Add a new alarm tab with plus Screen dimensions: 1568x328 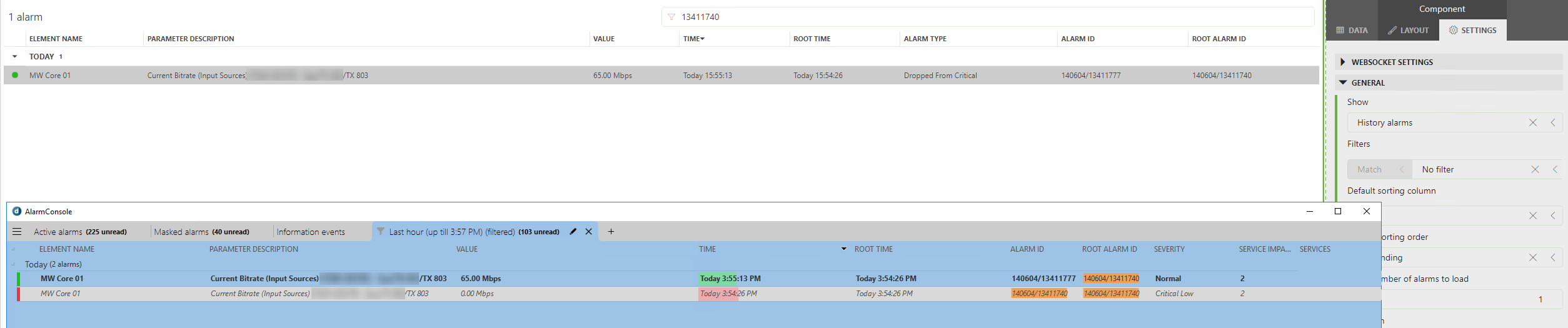pyautogui.click(x=611, y=232)
